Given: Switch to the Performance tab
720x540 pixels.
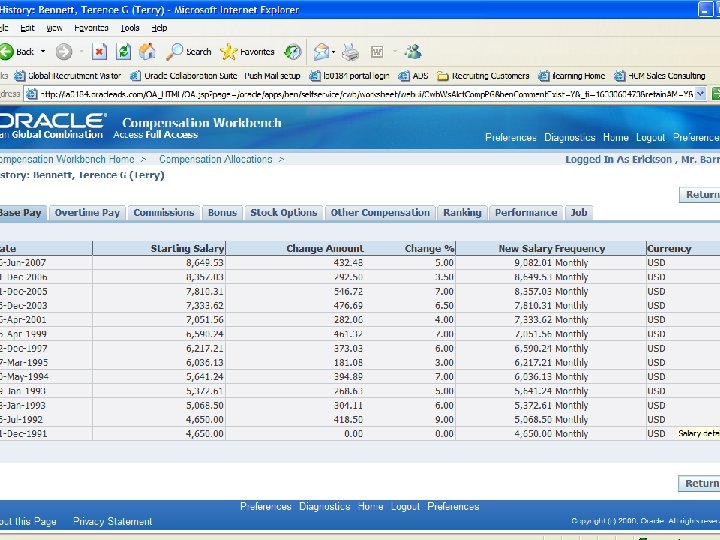Looking at the screenshot, I should (x=526, y=213).
